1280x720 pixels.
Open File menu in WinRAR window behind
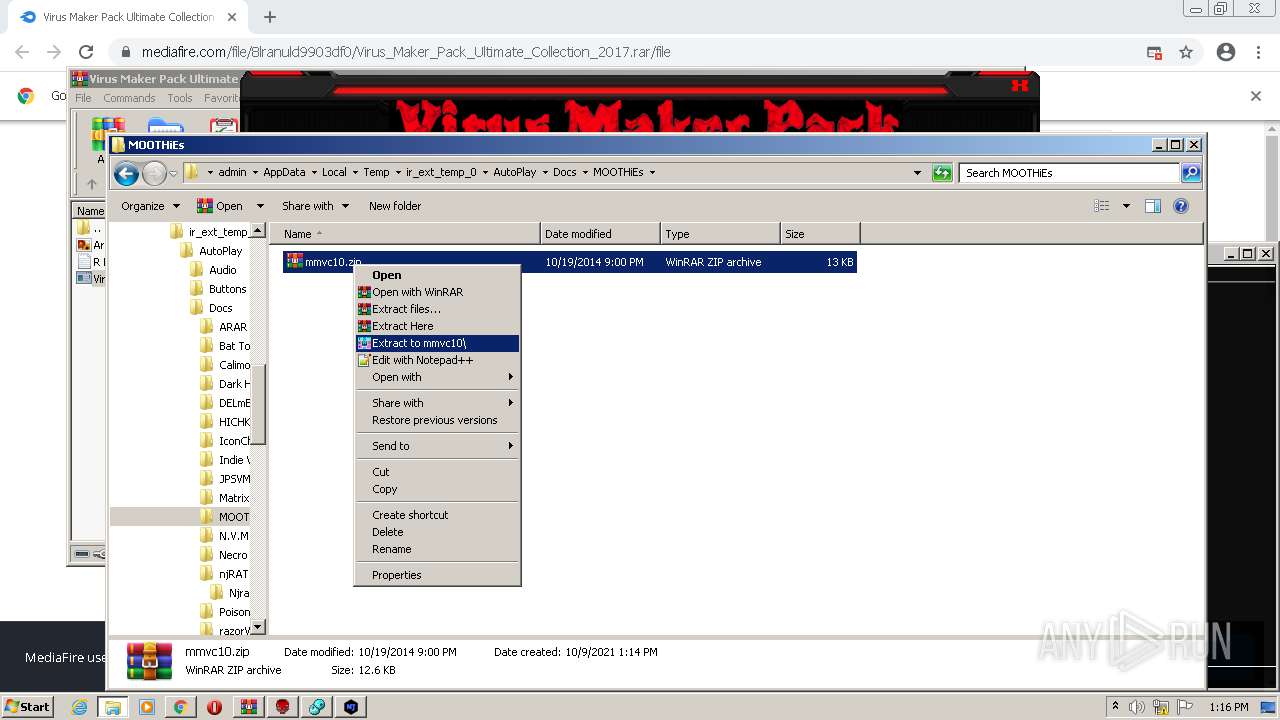point(83,98)
